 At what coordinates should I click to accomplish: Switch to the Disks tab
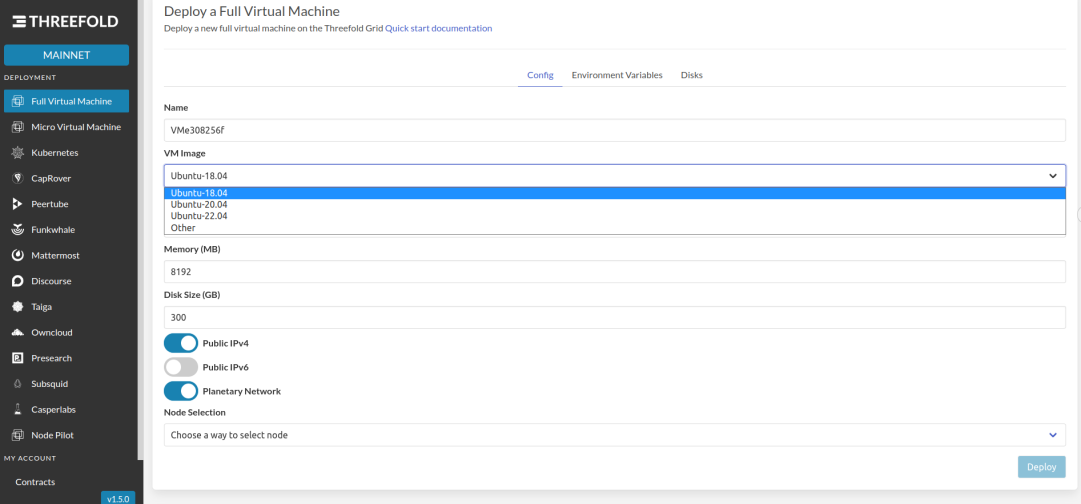coord(691,75)
